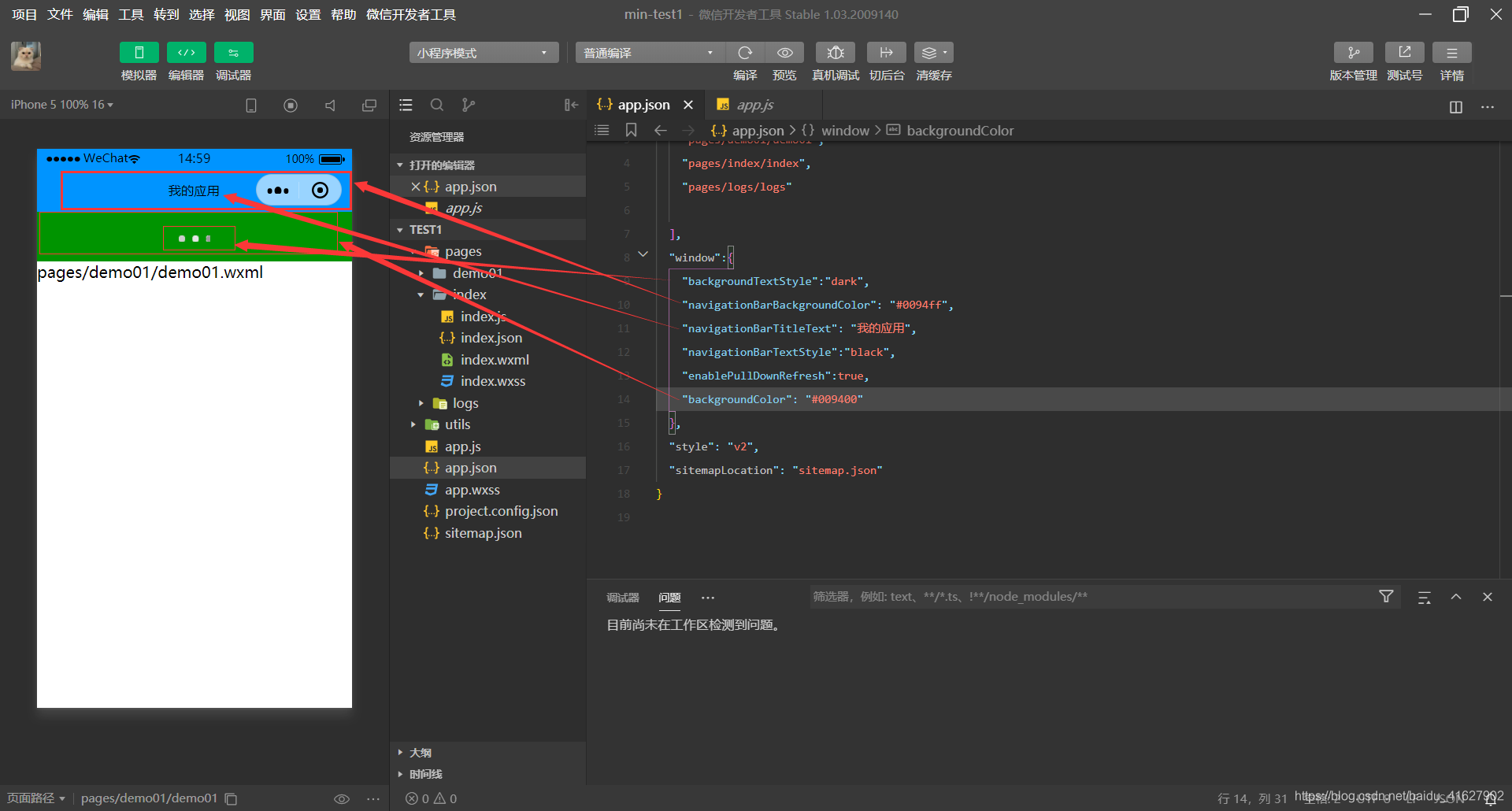The image size is (1512, 811).
Task: Collapse the TEST1 project section
Action: pos(400,230)
